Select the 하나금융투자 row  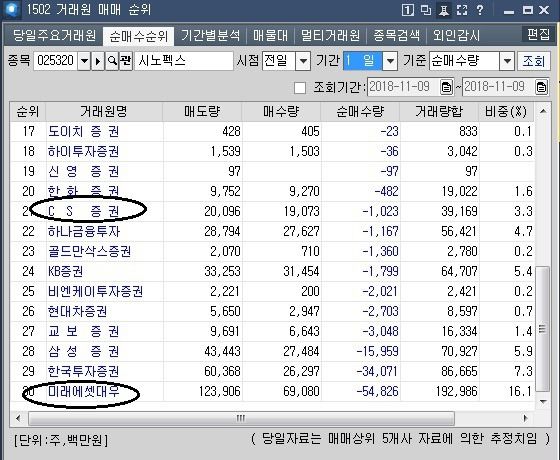[x=272, y=231]
